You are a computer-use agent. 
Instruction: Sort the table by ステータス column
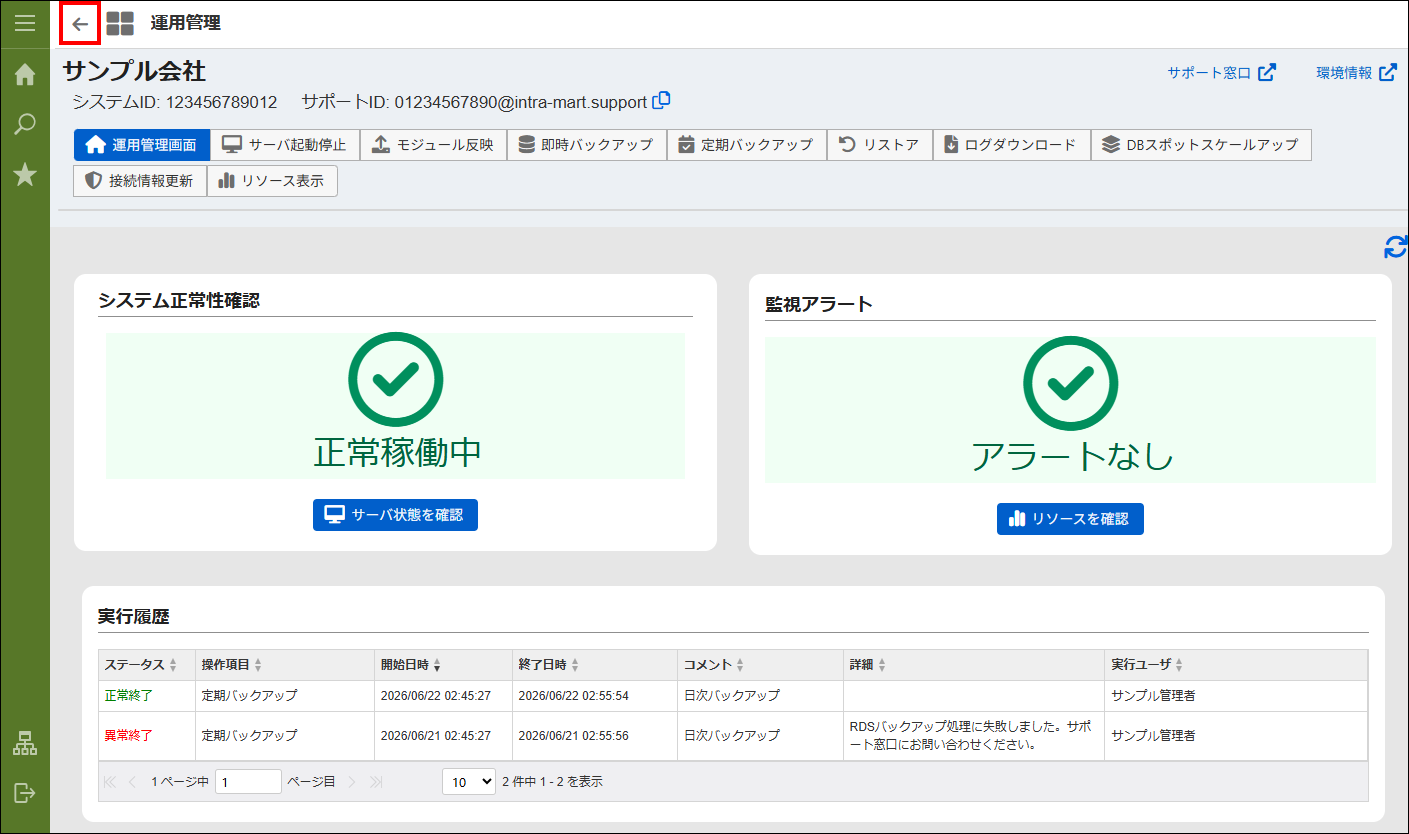pyautogui.click(x=141, y=665)
